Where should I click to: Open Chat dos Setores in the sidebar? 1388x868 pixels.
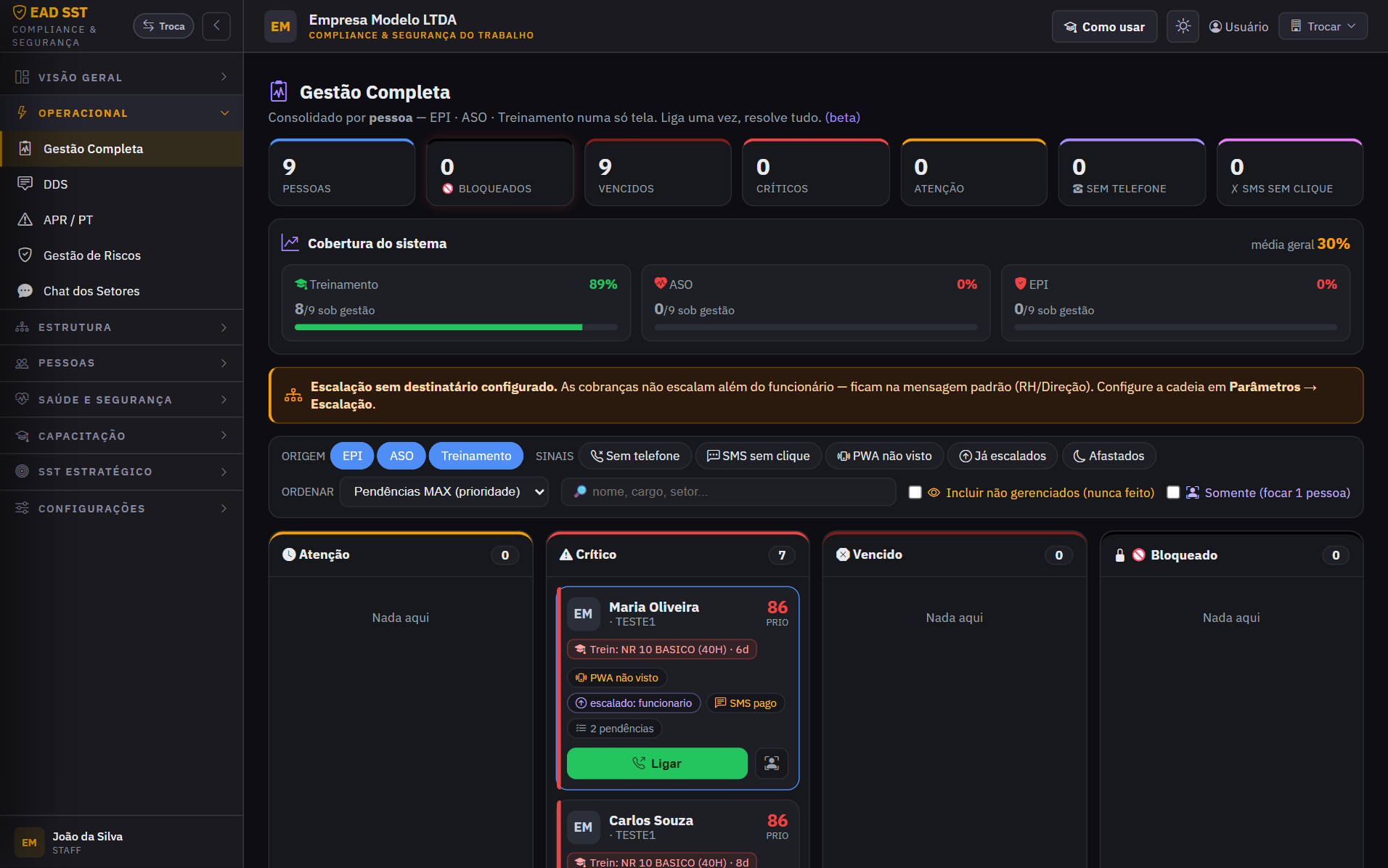point(121,291)
